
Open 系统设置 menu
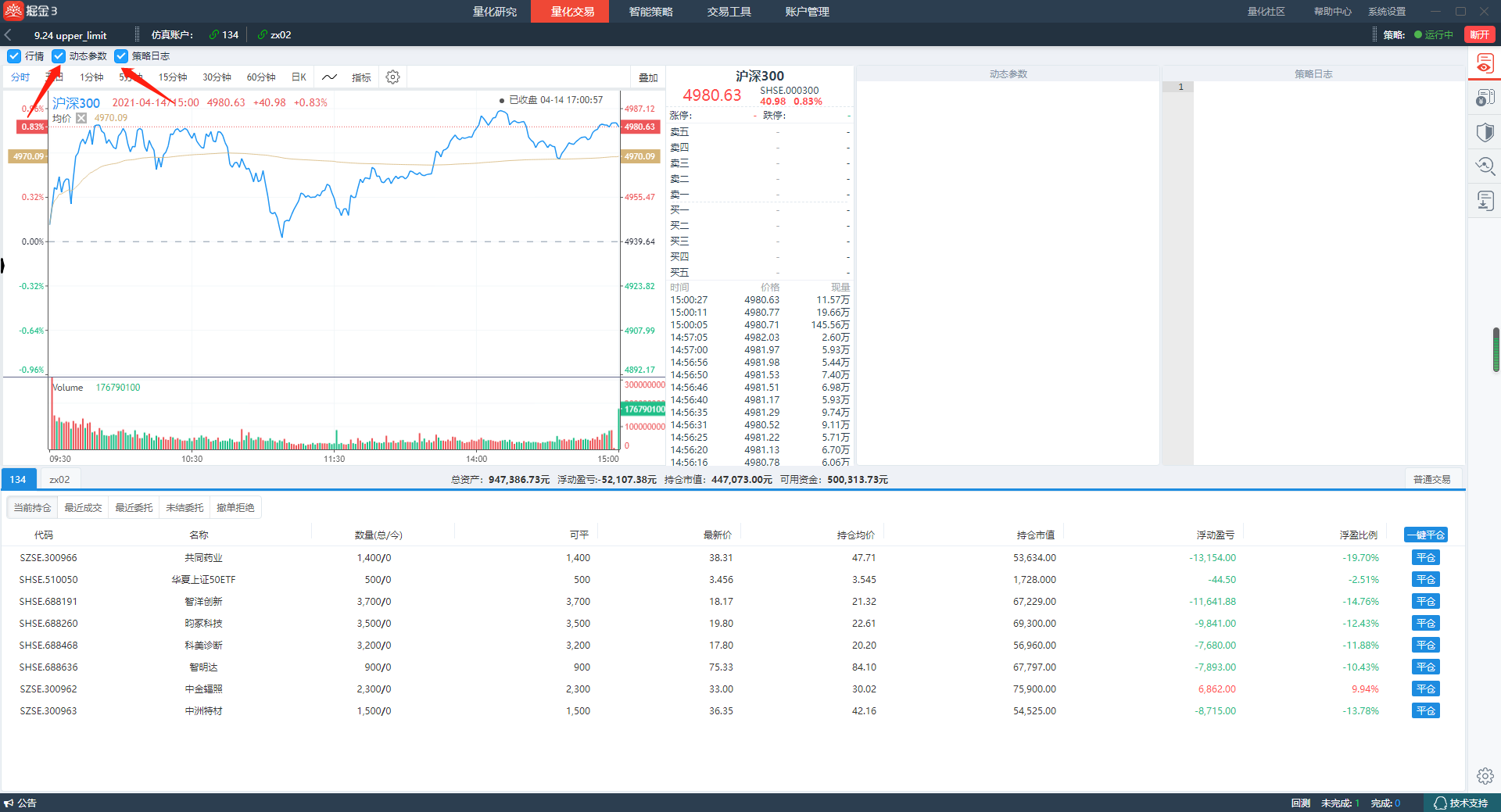pyautogui.click(x=1387, y=12)
